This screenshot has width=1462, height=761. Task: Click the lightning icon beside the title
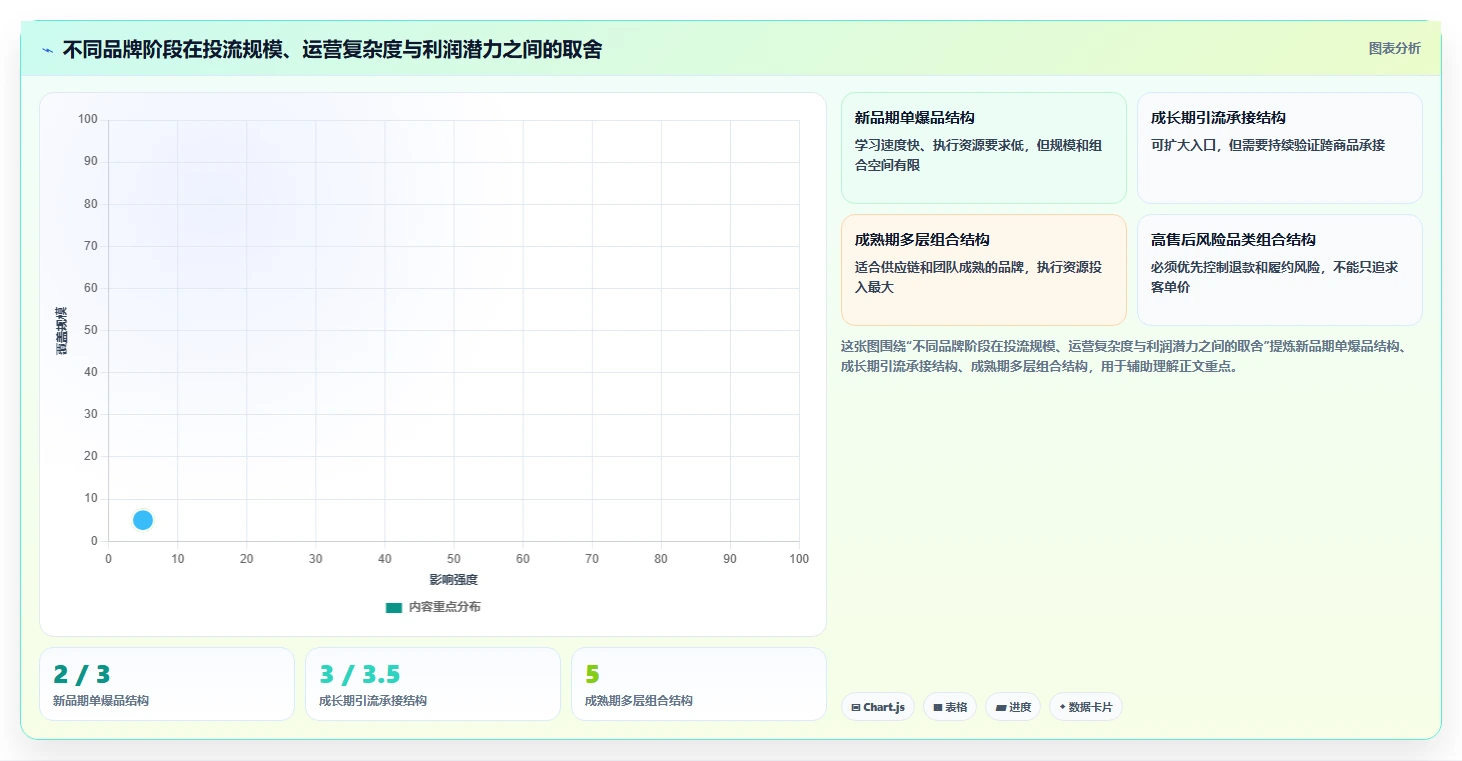(48, 50)
